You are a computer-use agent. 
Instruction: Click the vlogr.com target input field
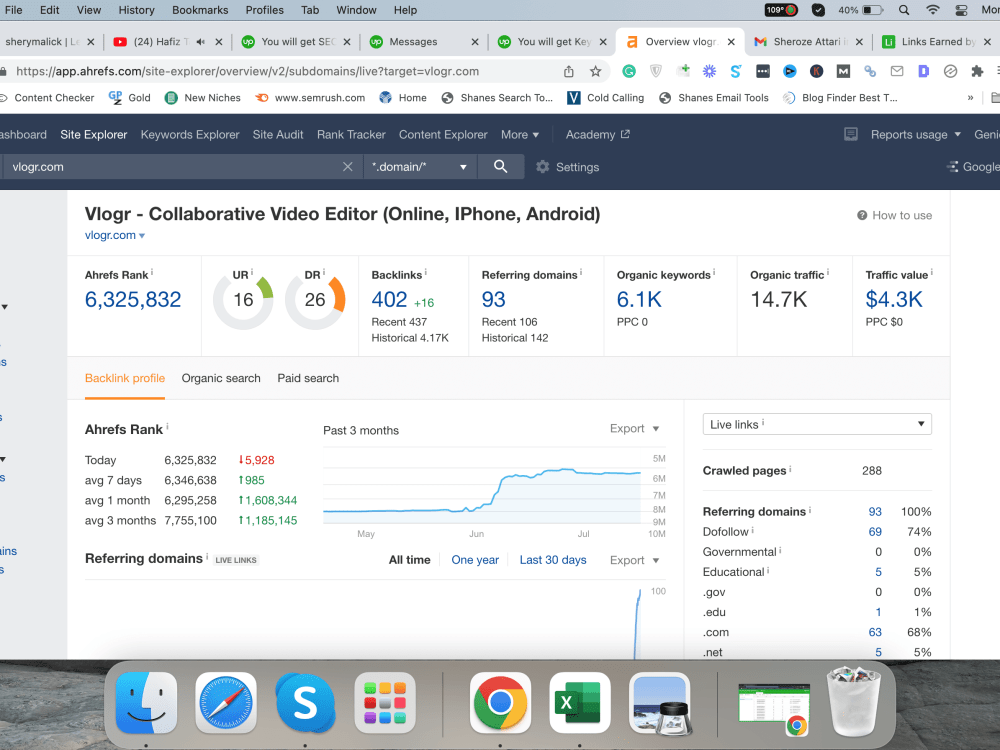(x=172, y=167)
